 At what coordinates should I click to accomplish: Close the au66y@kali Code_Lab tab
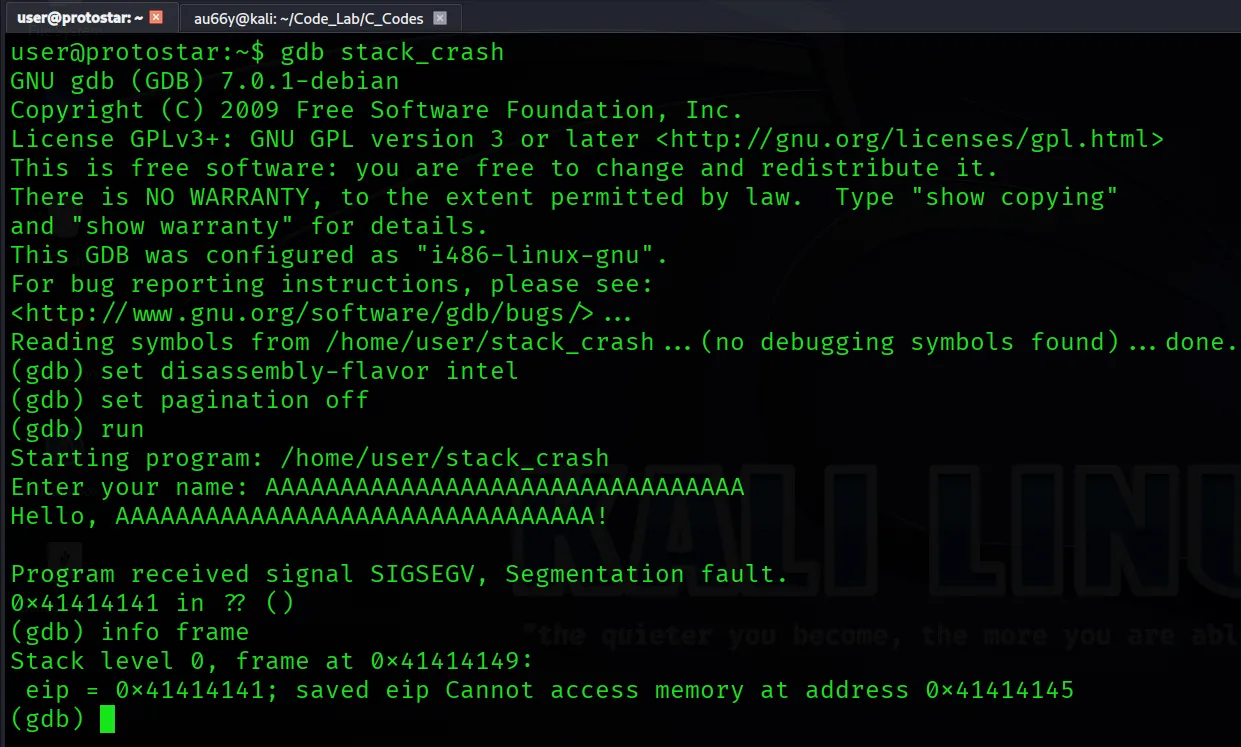click(x=440, y=17)
